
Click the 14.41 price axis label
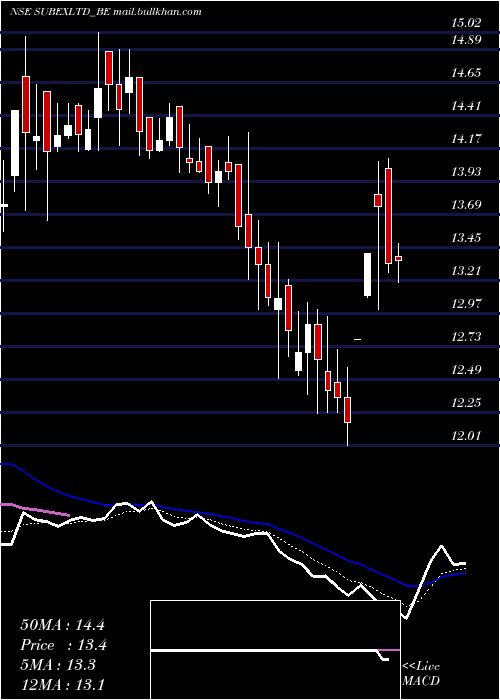click(466, 106)
